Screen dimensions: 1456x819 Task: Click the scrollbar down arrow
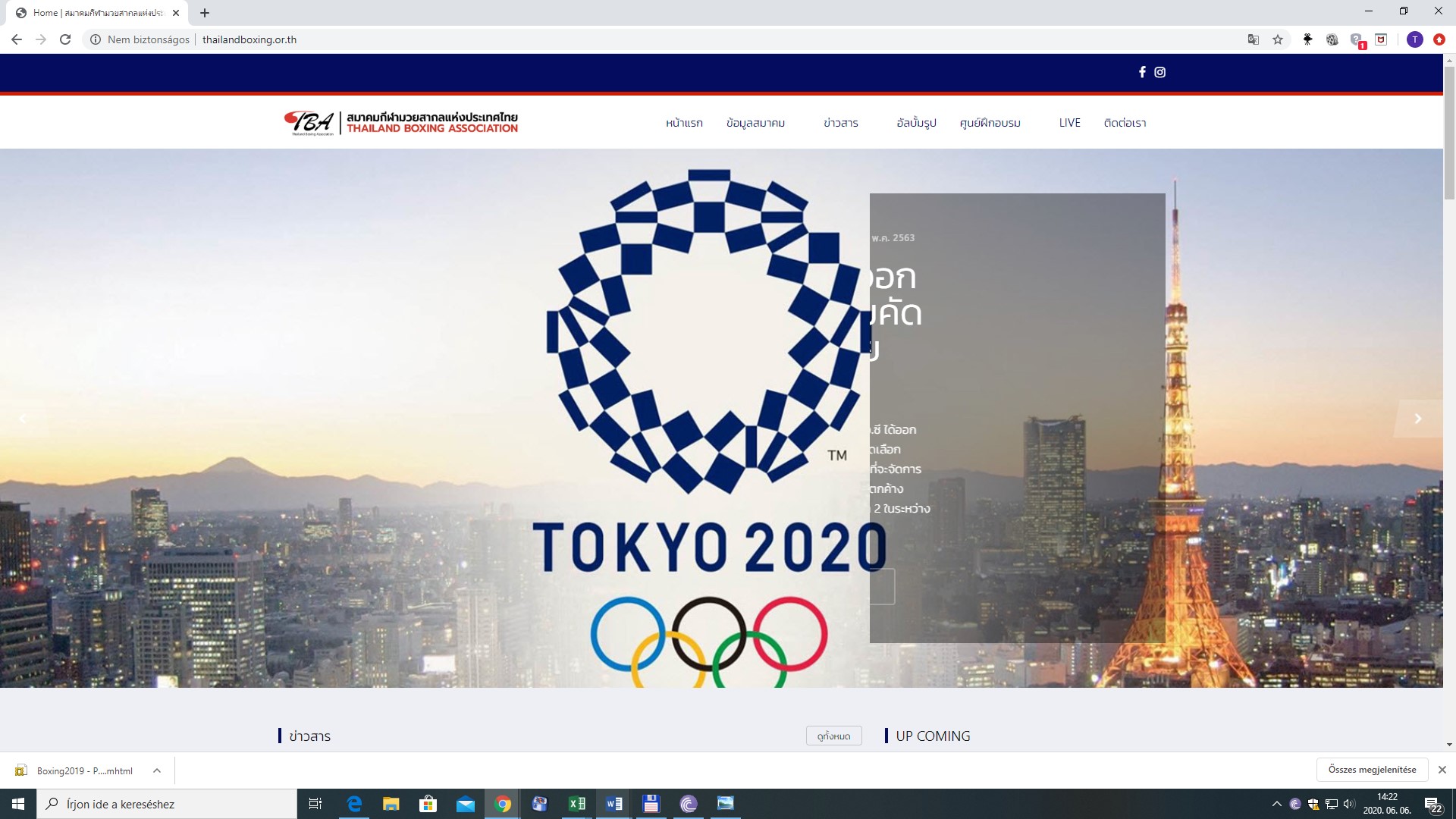coord(1449,745)
